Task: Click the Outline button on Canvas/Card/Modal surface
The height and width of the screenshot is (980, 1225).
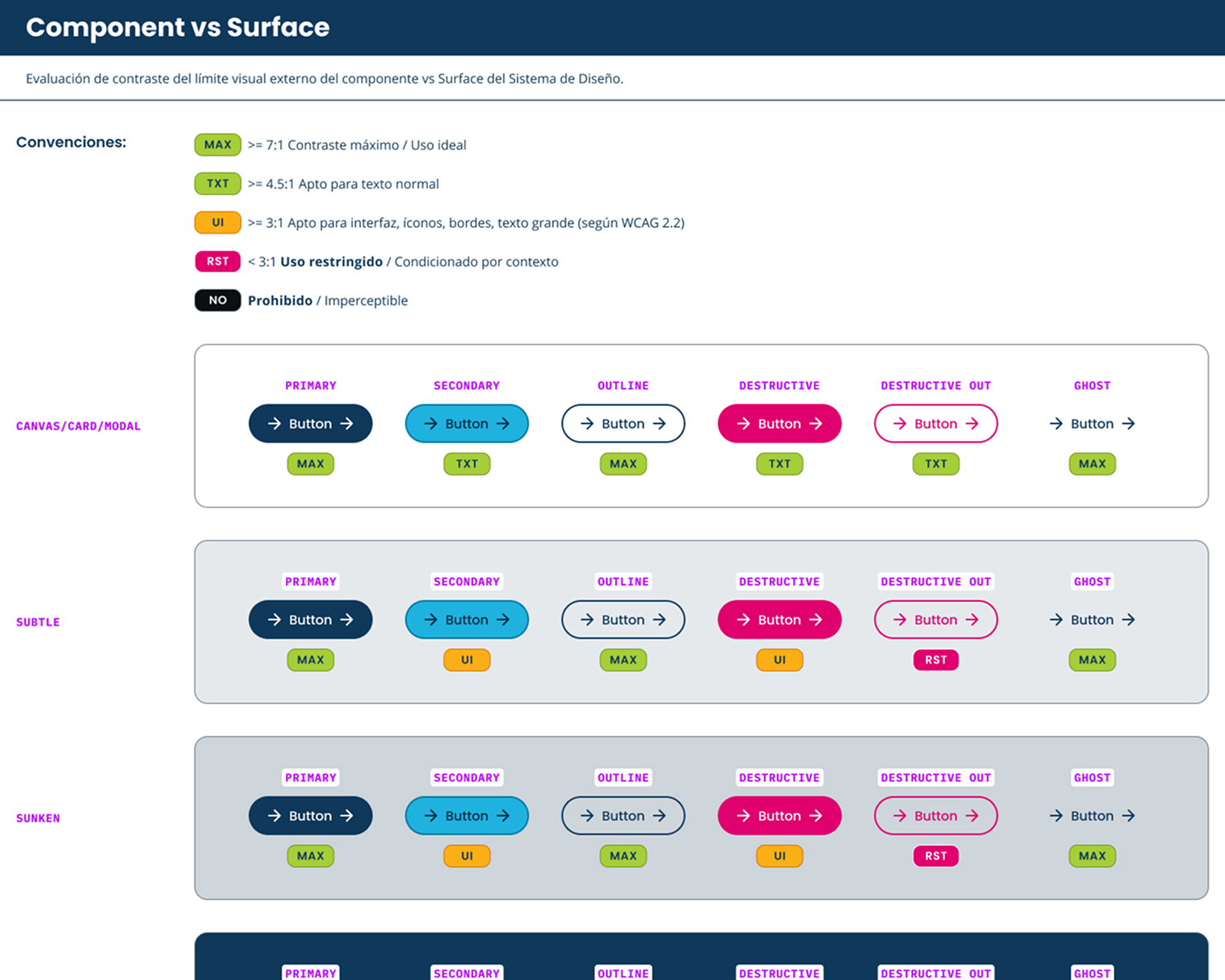Action: coord(623,424)
